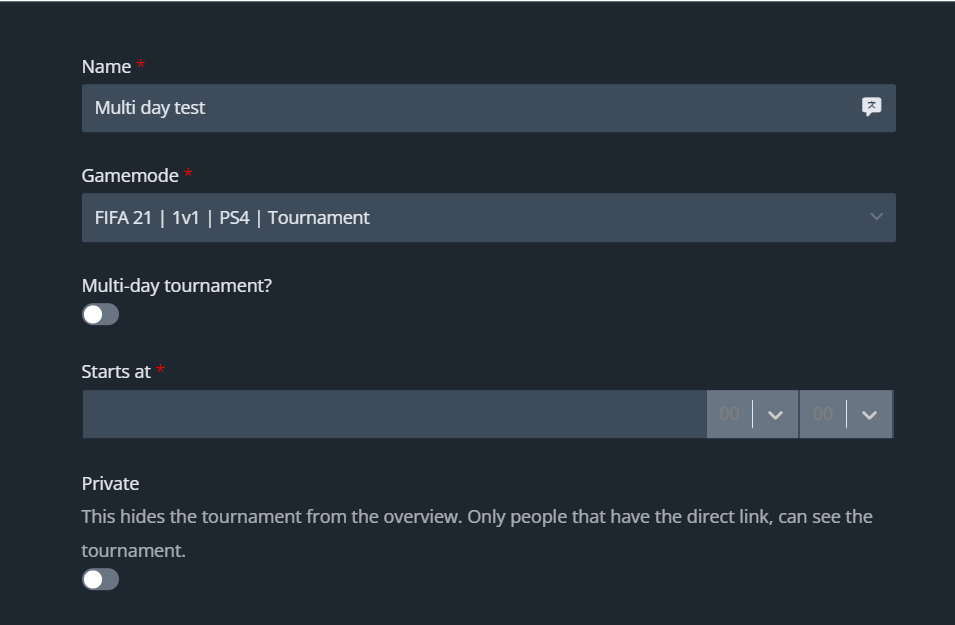Open the hour 00 selector
955x625 pixels.
coord(730,414)
